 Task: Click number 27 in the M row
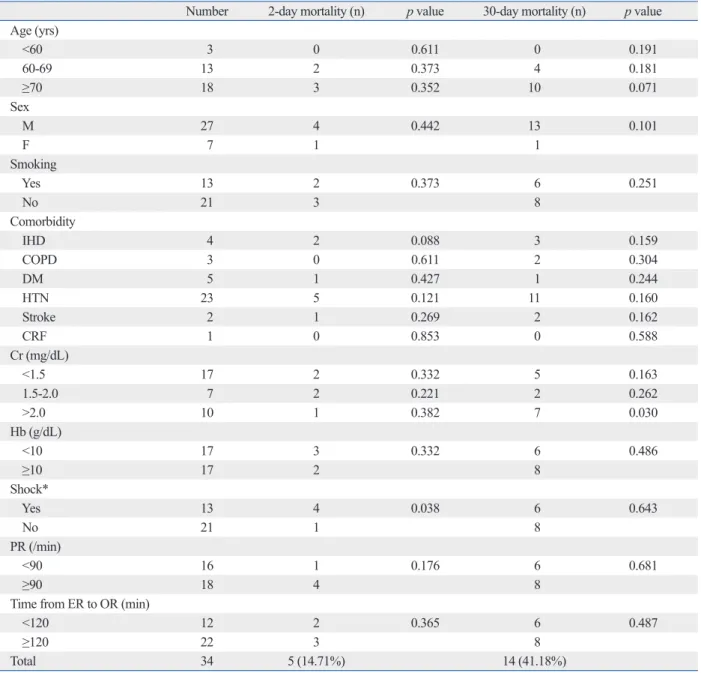click(x=207, y=126)
